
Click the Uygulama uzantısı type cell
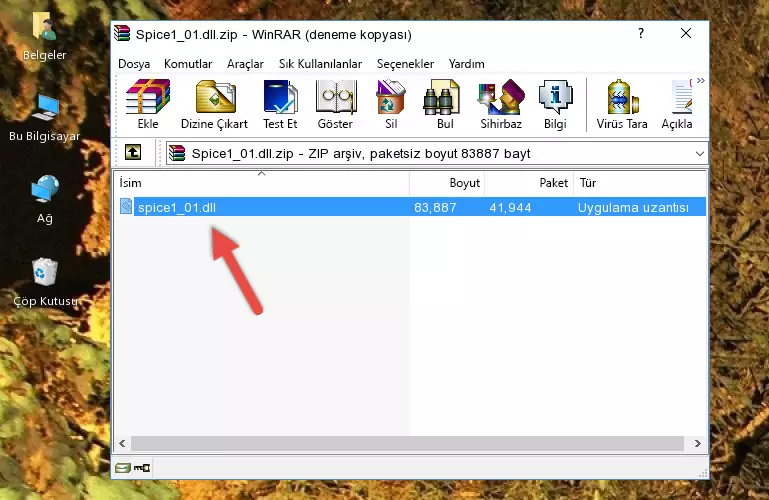tap(633, 208)
